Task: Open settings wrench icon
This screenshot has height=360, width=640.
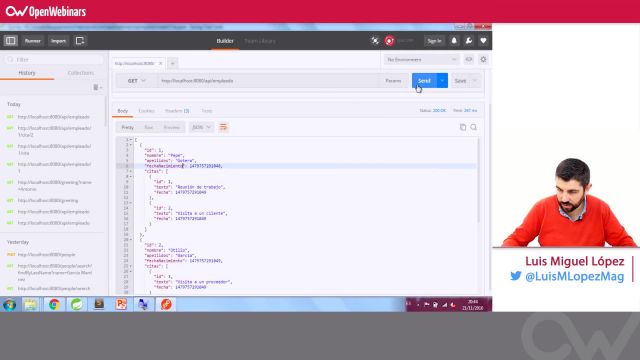Action: click(x=469, y=40)
